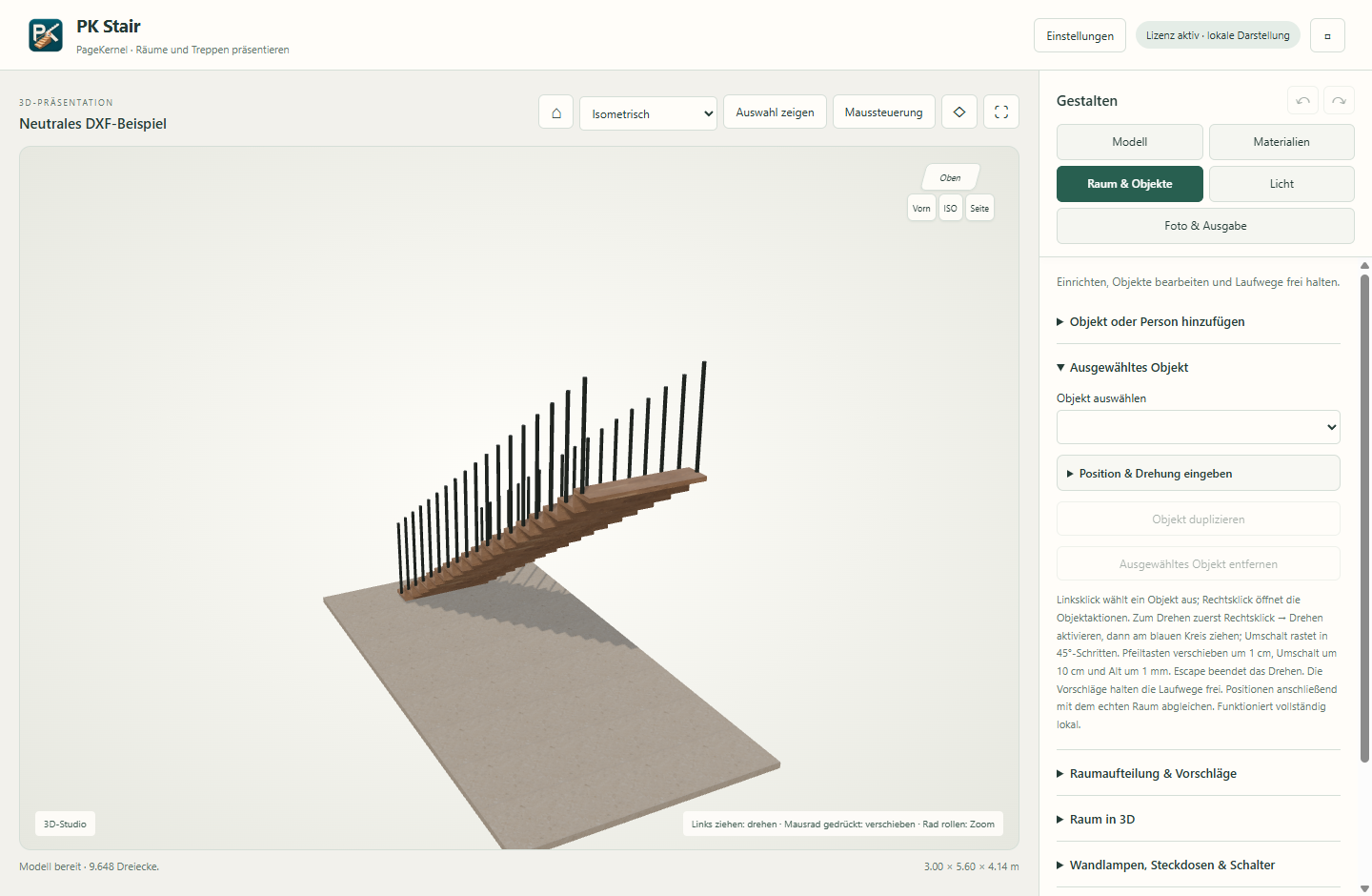Select Vorn face on the view cube
The width and height of the screenshot is (1372, 896).
(921, 208)
